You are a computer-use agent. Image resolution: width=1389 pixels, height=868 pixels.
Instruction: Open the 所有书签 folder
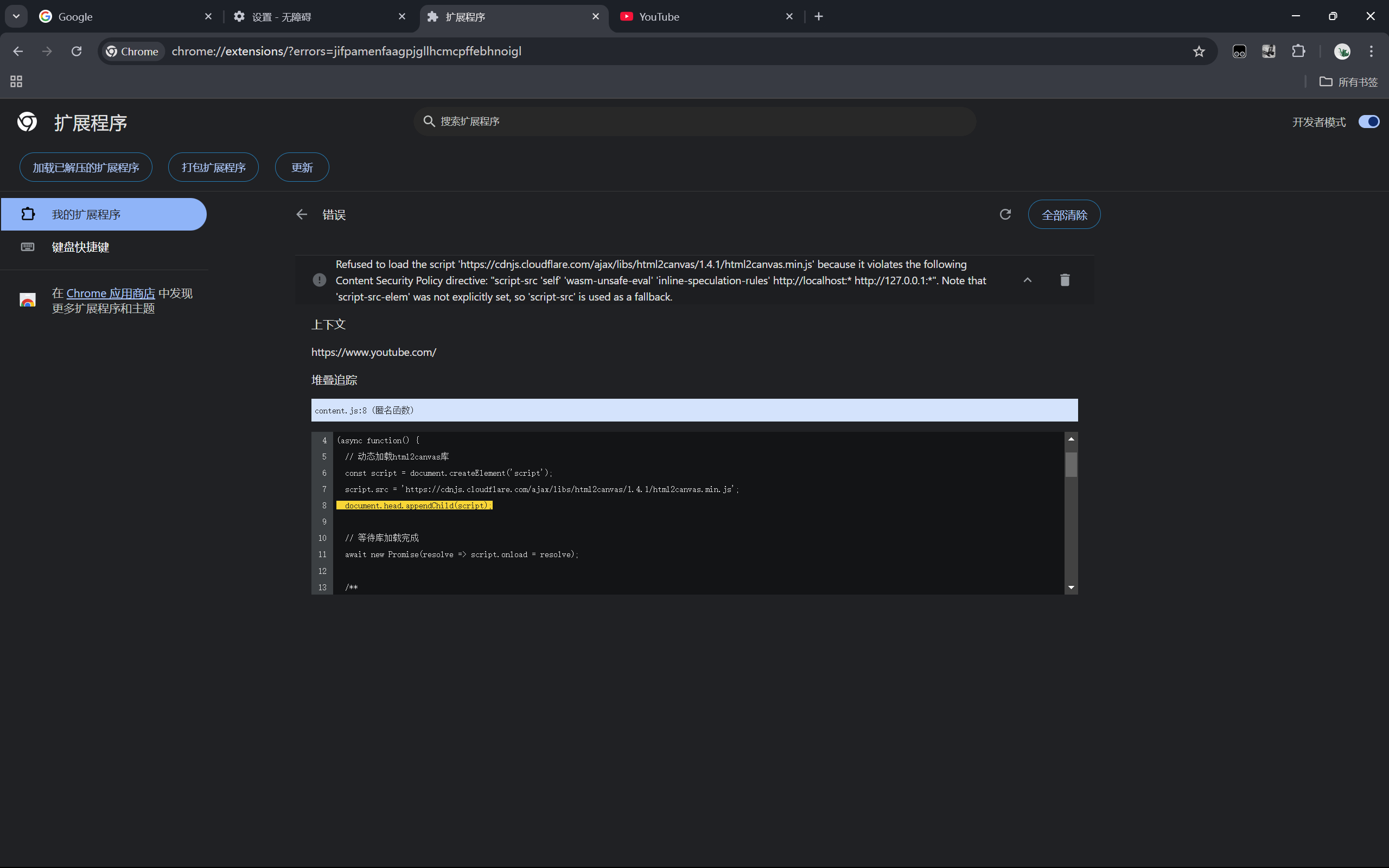click(1348, 81)
